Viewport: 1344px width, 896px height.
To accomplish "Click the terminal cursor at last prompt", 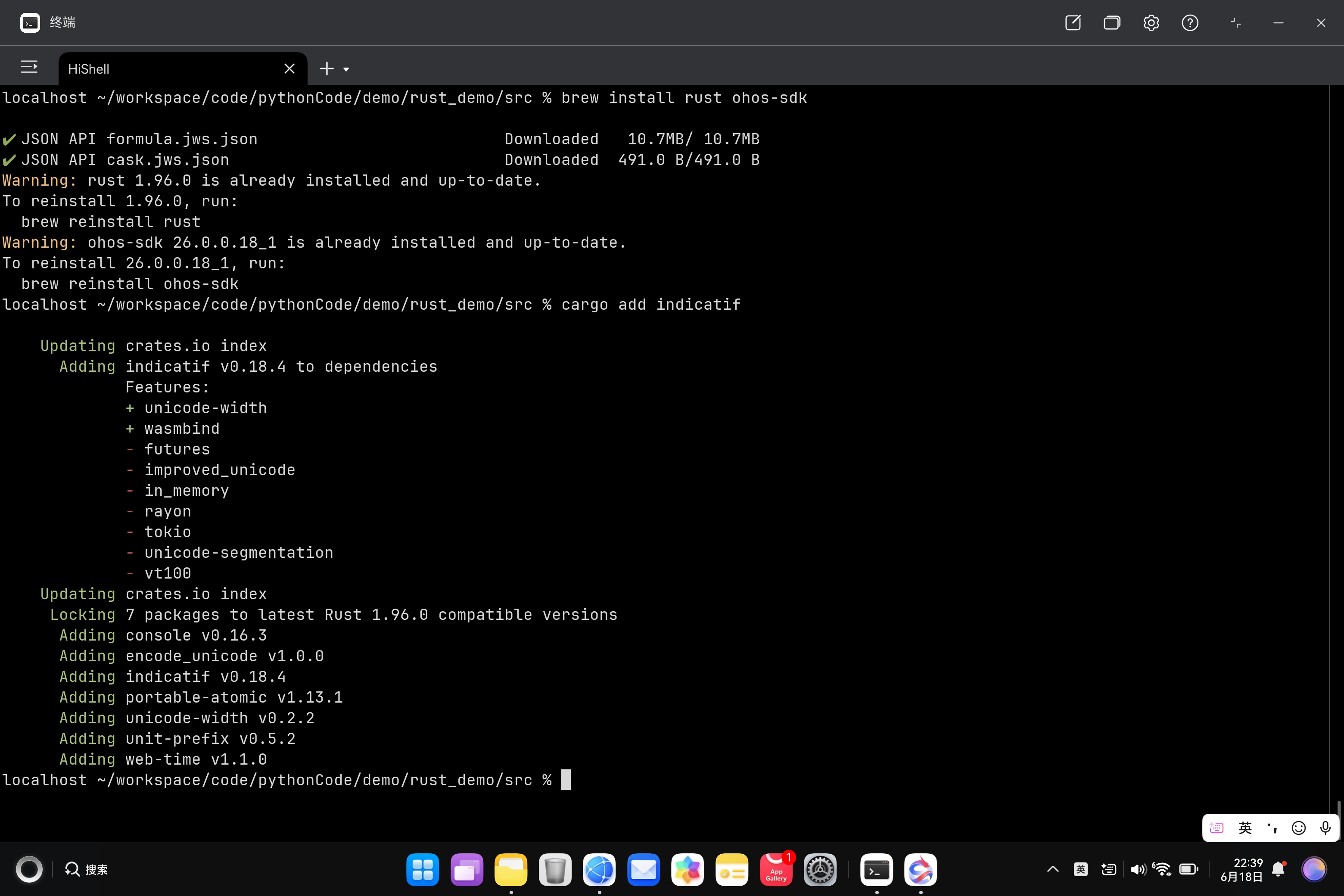I will tap(566, 779).
